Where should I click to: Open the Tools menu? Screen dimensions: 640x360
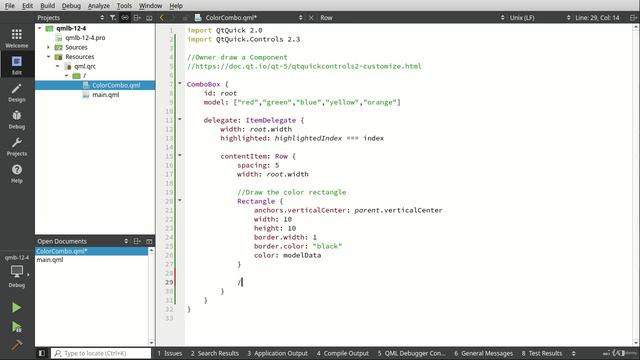[124, 6]
